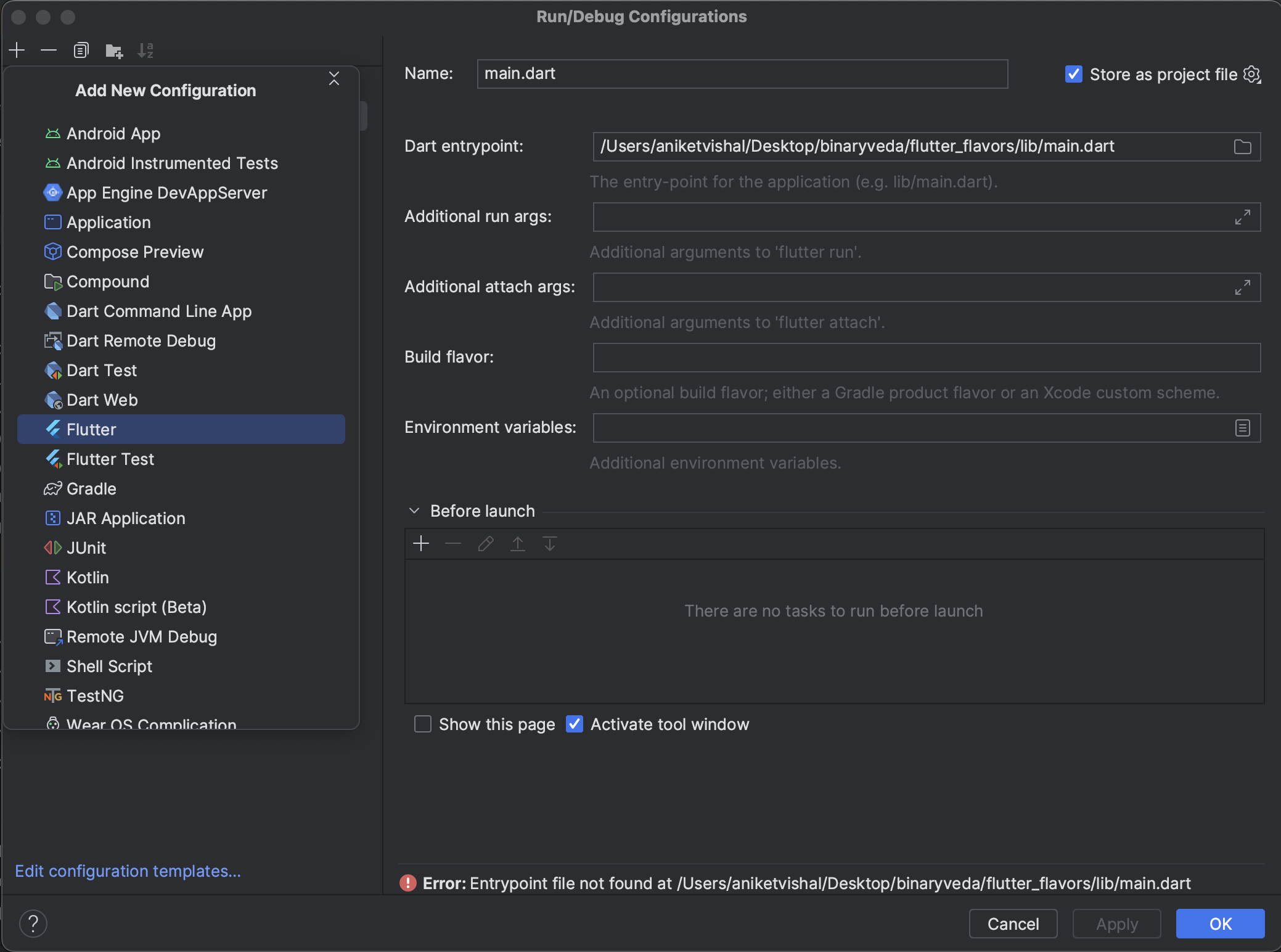
Task: Click the help question mark button
Action: pos(33,924)
